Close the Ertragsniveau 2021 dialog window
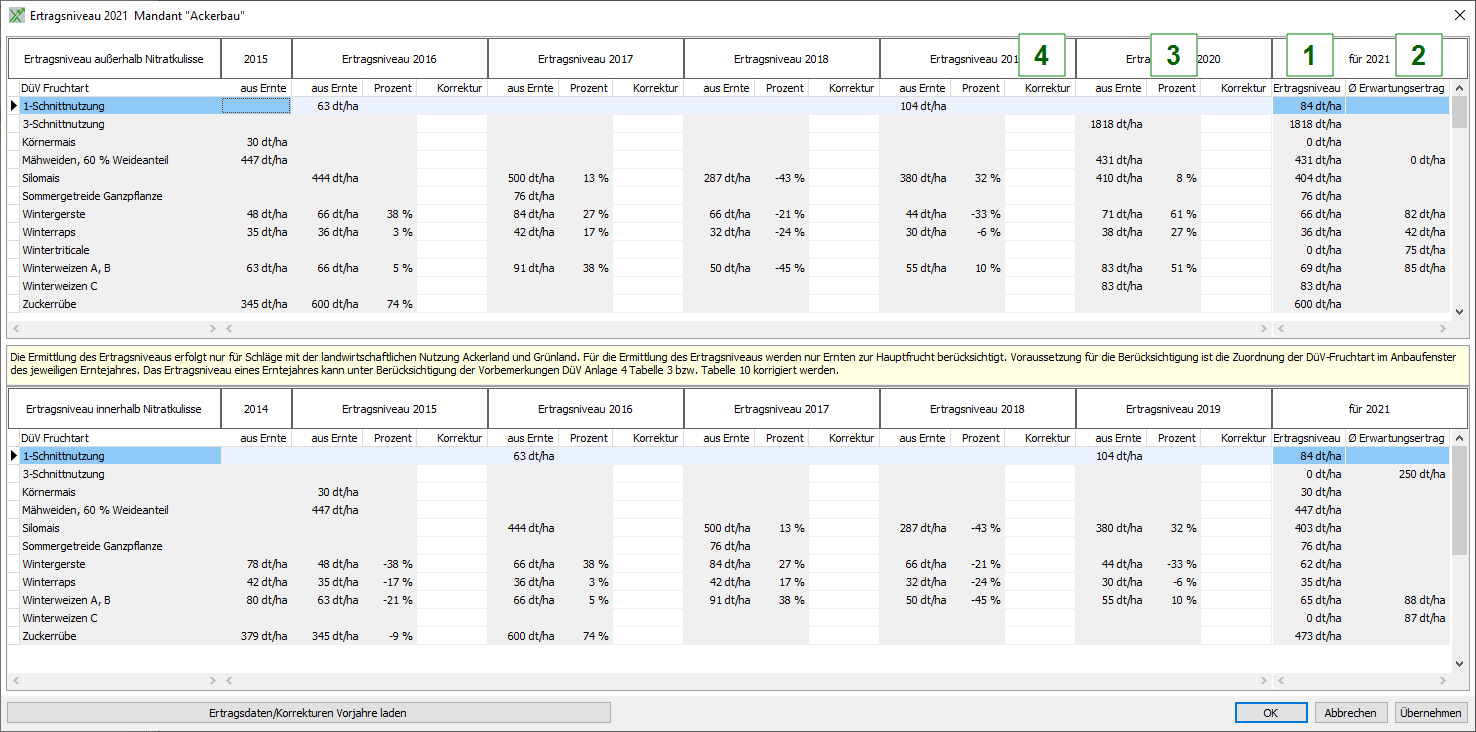1476x732 pixels. (1456, 16)
